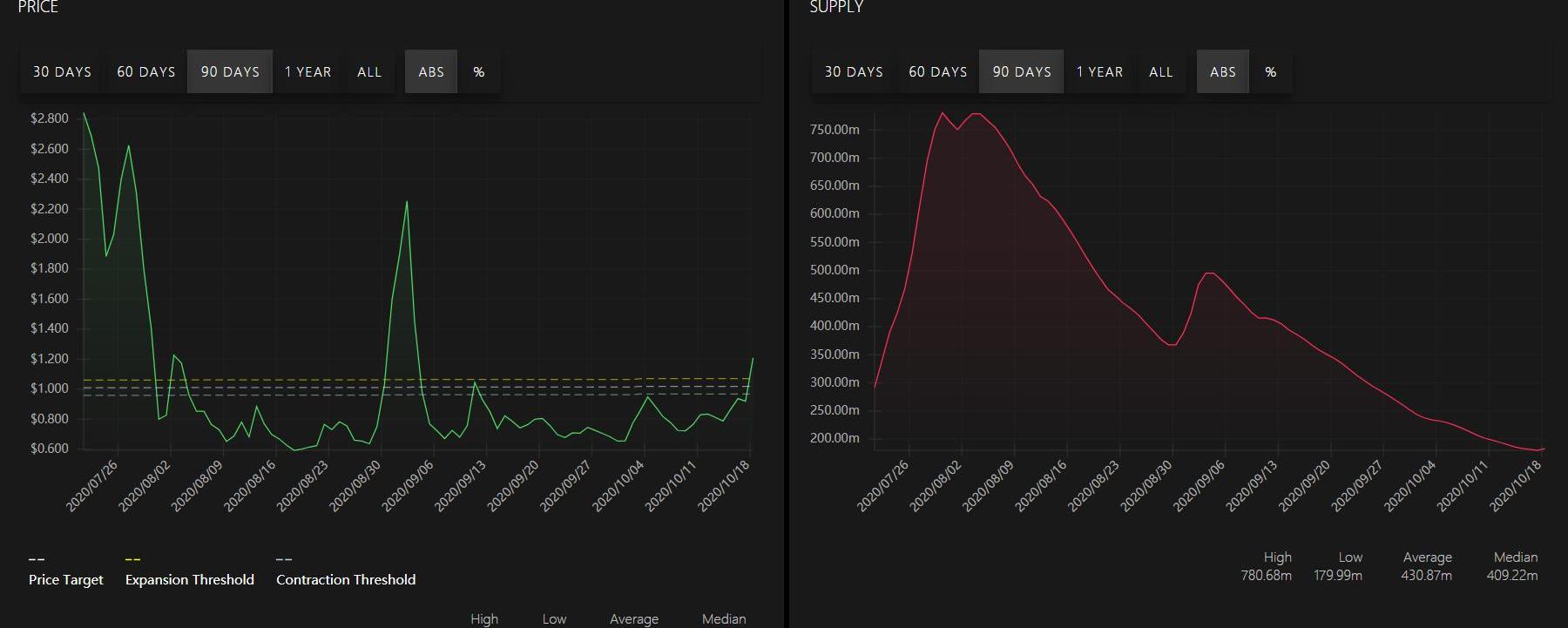Select 30 DAYS range in Price chart
The height and width of the screenshot is (628, 1568).
pyautogui.click(x=62, y=72)
